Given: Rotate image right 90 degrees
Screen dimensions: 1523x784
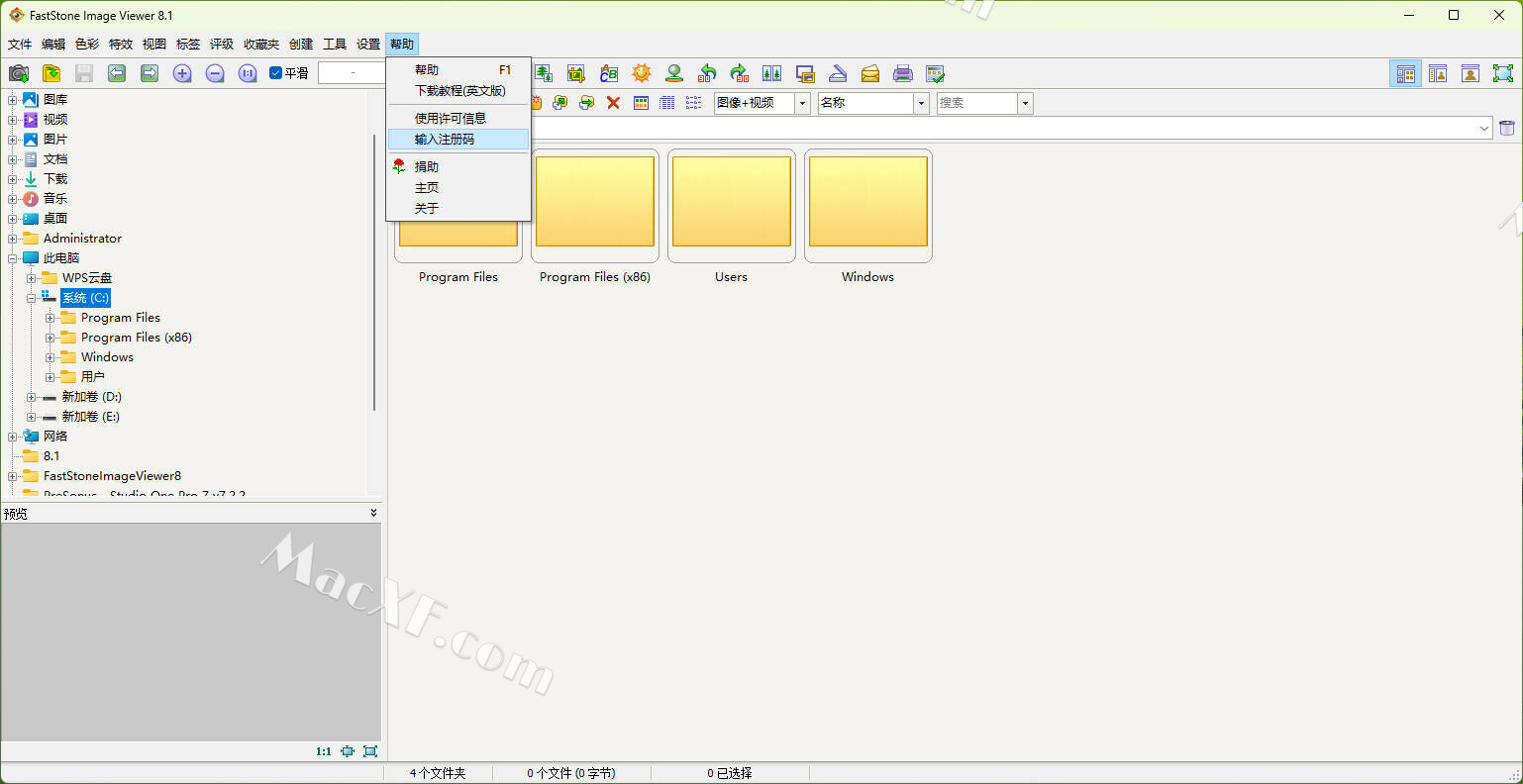Looking at the screenshot, I should coord(740,73).
